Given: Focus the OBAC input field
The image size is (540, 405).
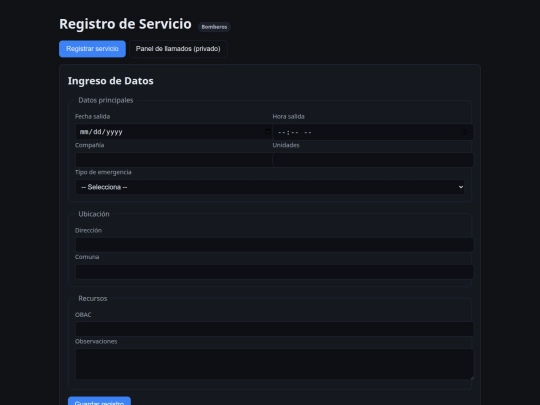Looking at the screenshot, I should [x=274, y=329].
